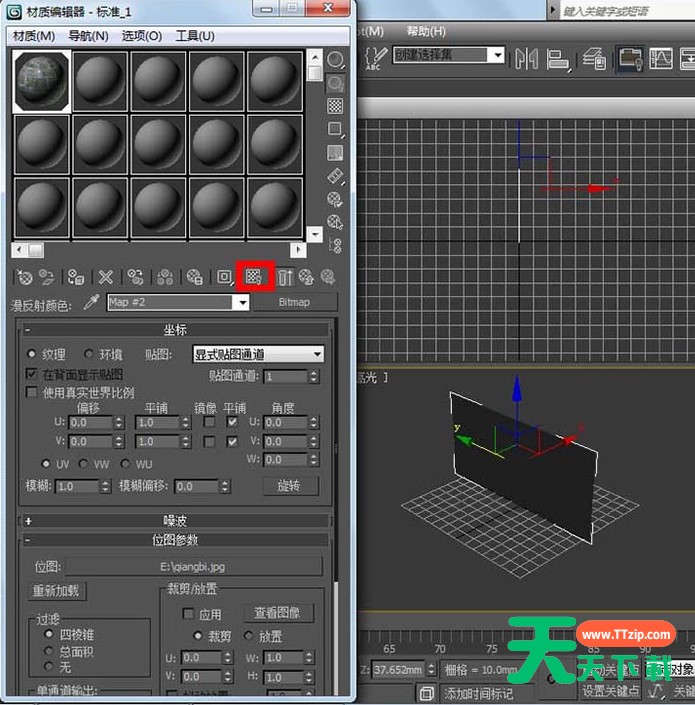Click Put Material to Scene icon
Viewport: 695px width, 705px height.
click(47, 277)
